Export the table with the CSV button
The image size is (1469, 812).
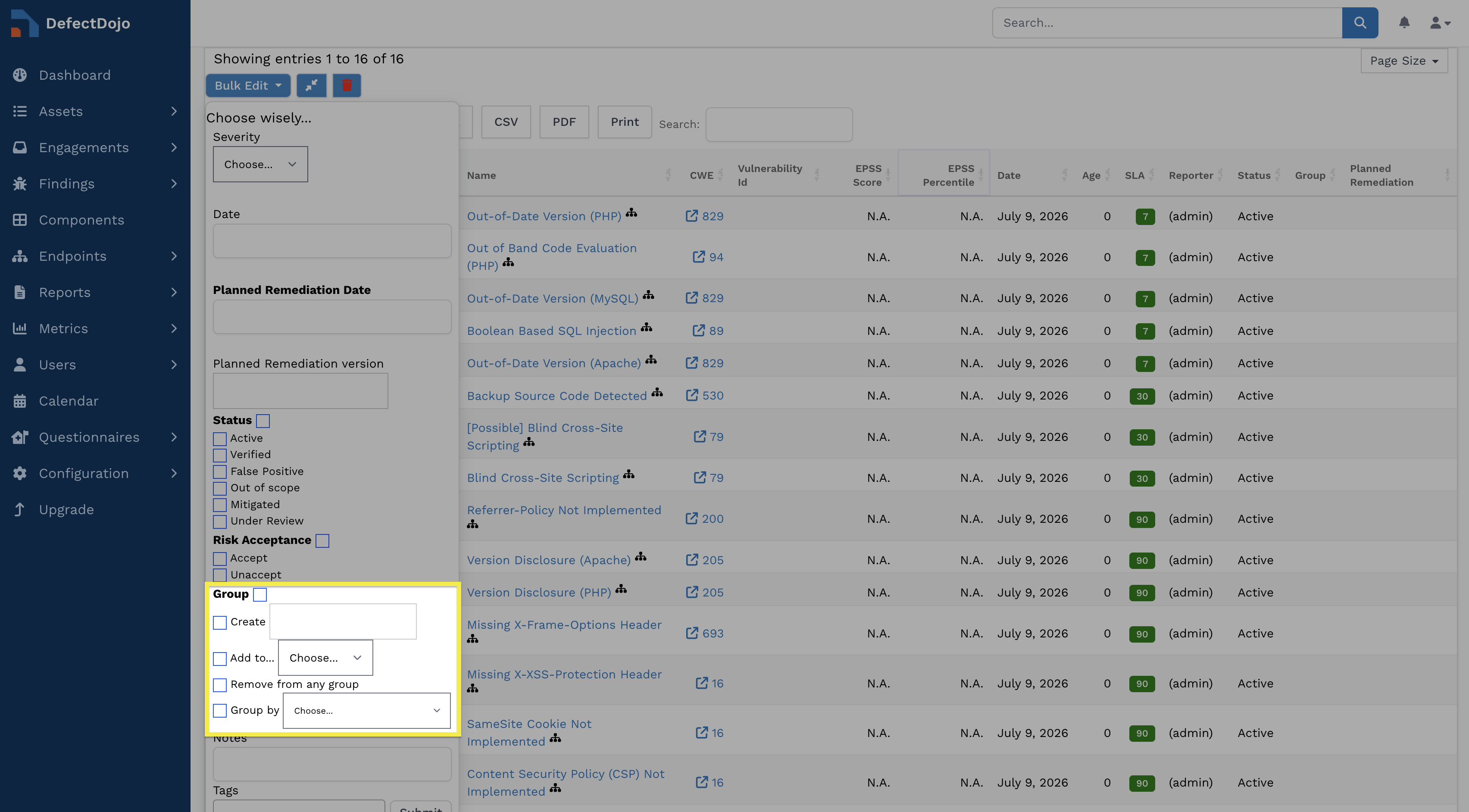coord(506,122)
